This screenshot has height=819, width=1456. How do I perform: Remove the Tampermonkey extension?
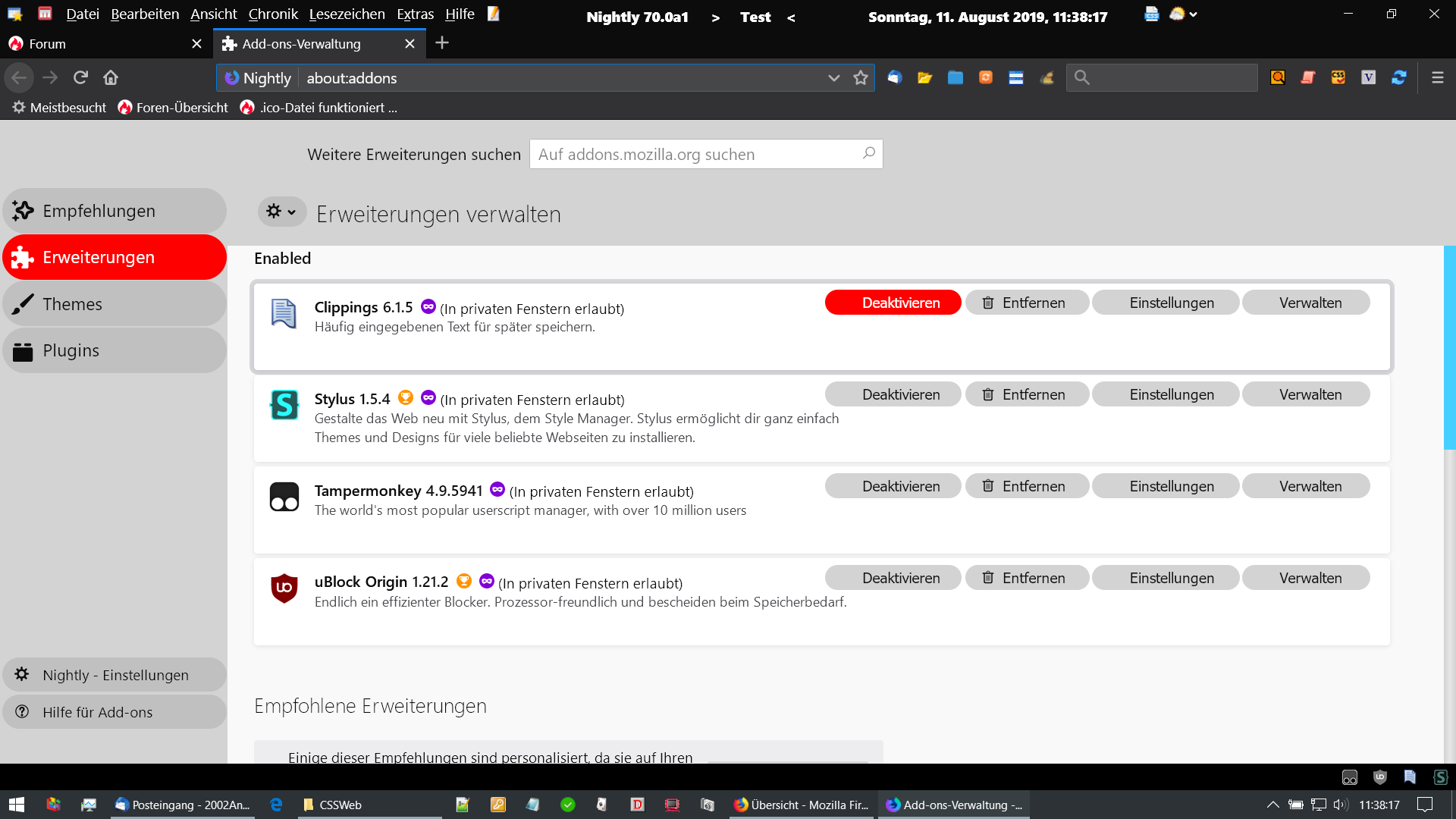click(1026, 486)
